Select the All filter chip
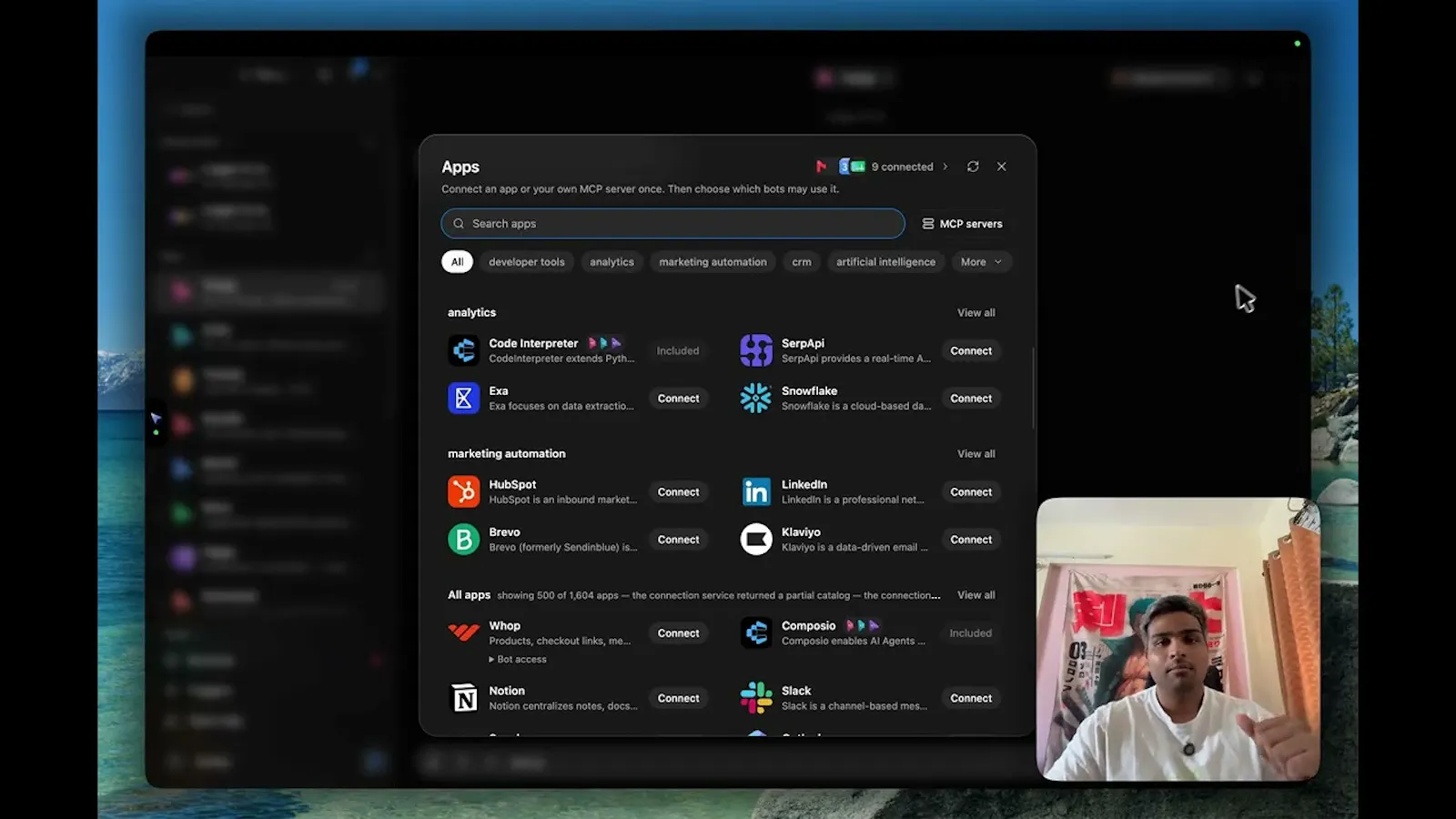Image resolution: width=1456 pixels, height=819 pixels. point(457,262)
